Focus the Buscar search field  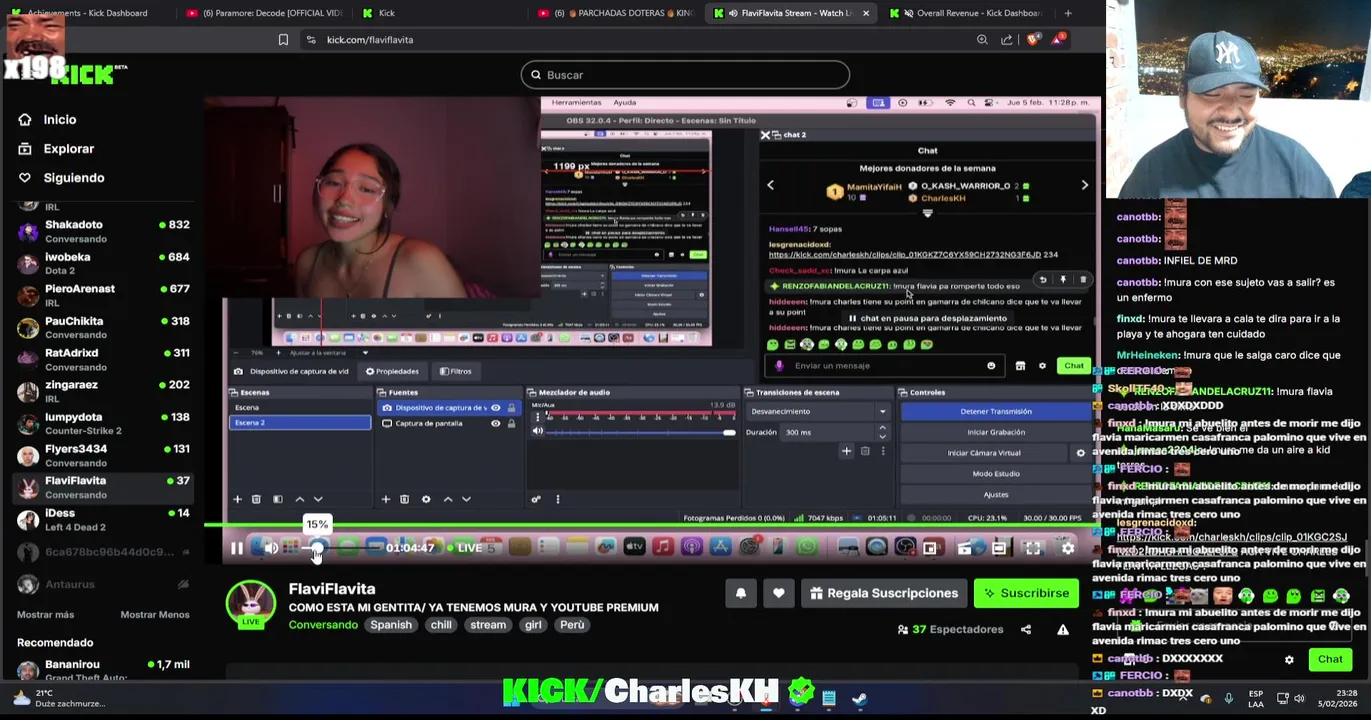click(685, 75)
